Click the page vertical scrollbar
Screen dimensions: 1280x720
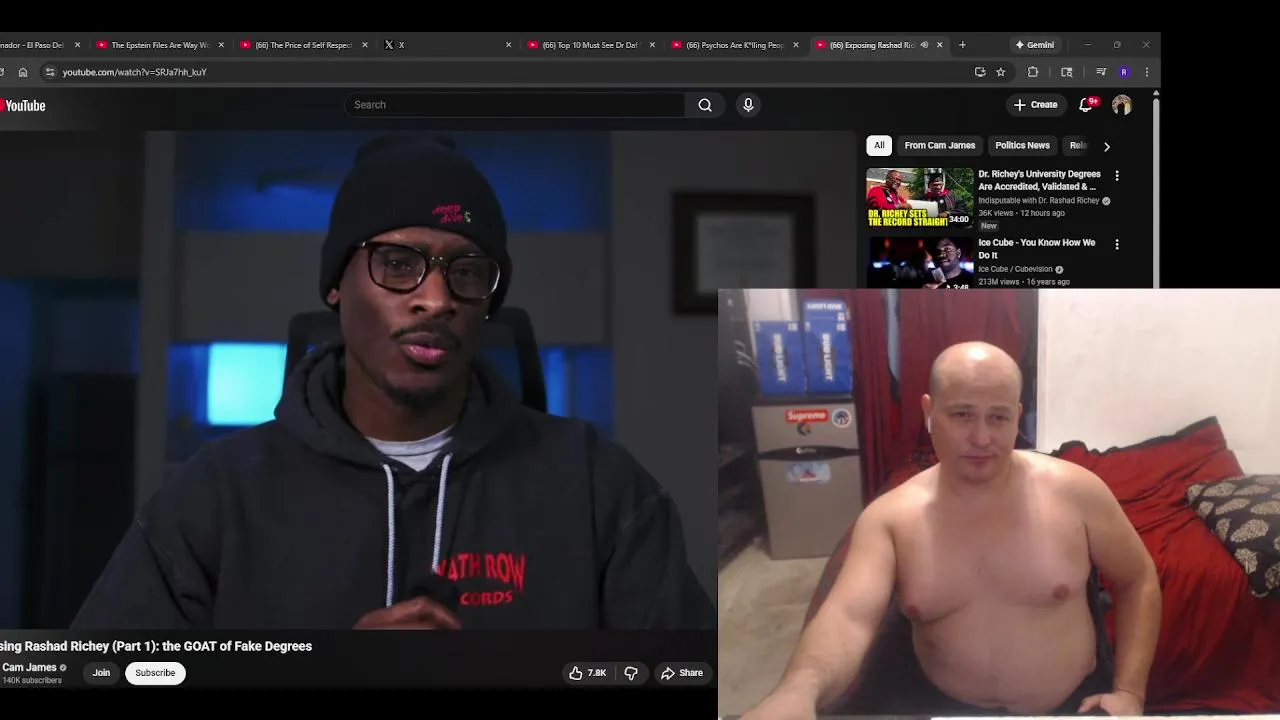(x=1156, y=190)
